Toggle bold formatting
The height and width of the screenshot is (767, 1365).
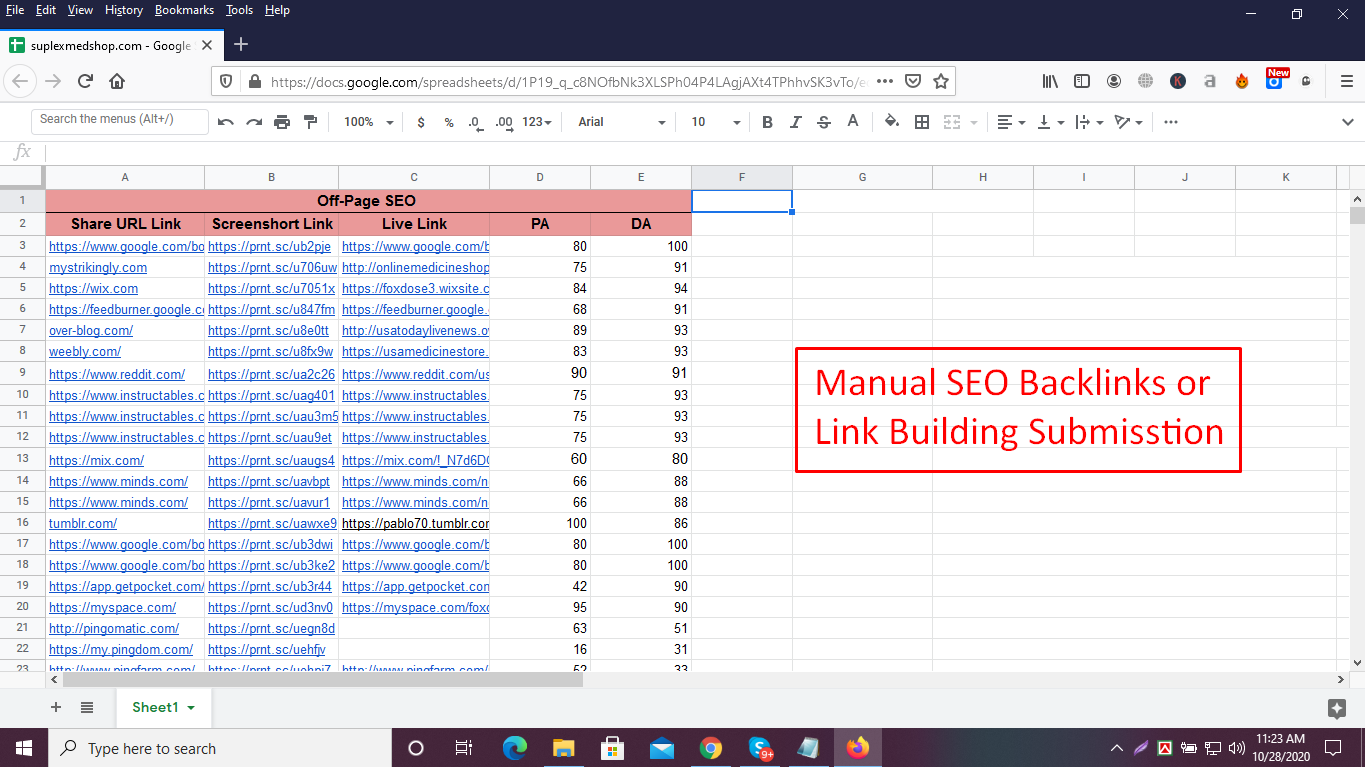point(765,121)
